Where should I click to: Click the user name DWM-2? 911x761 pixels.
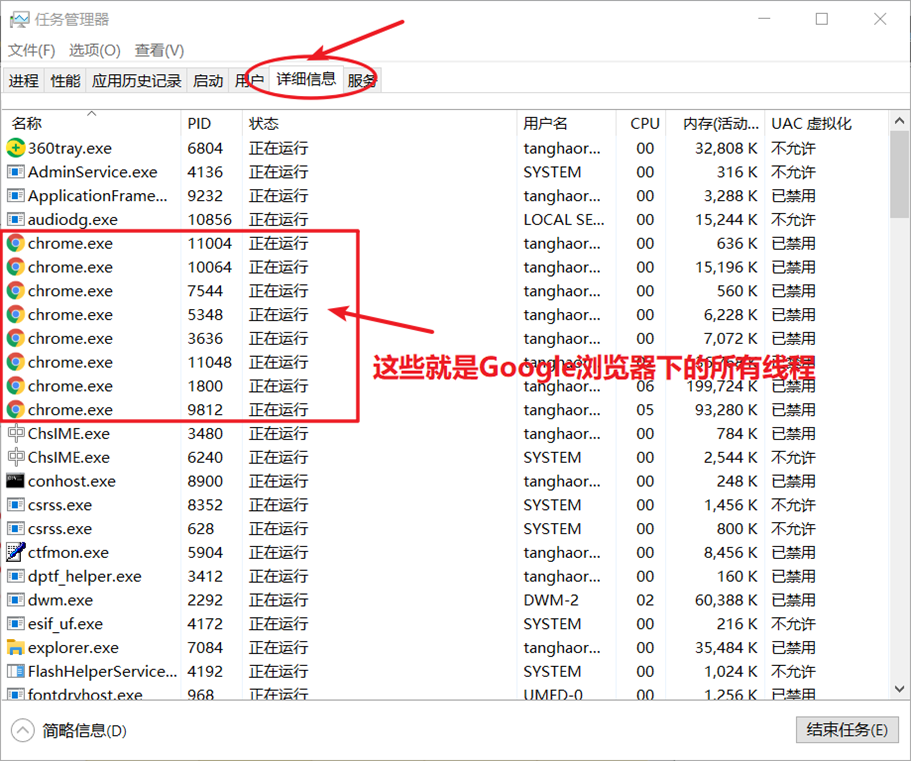[551, 600]
